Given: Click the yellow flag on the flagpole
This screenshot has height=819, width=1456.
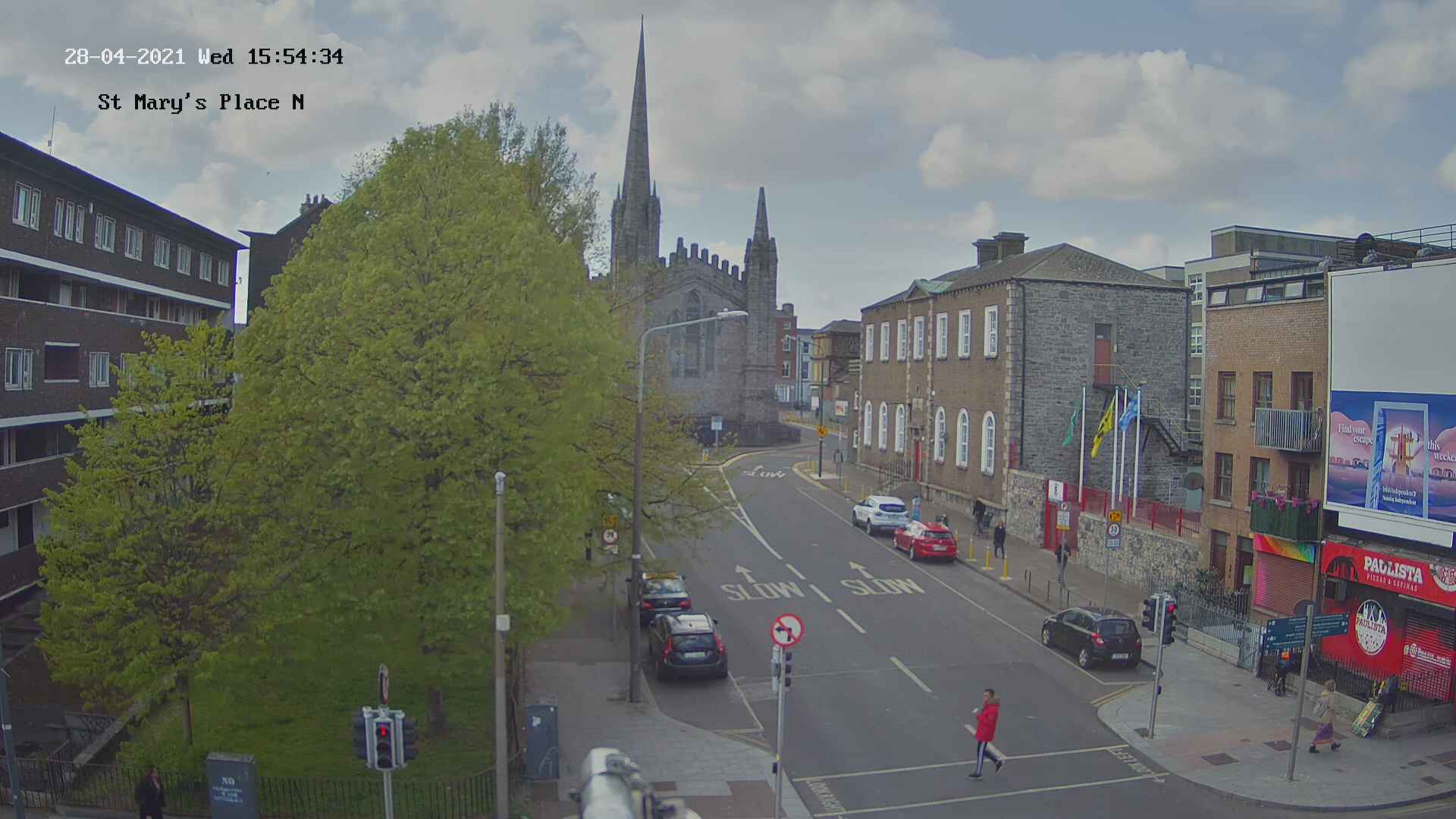Looking at the screenshot, I should (x=1103, y=427).
